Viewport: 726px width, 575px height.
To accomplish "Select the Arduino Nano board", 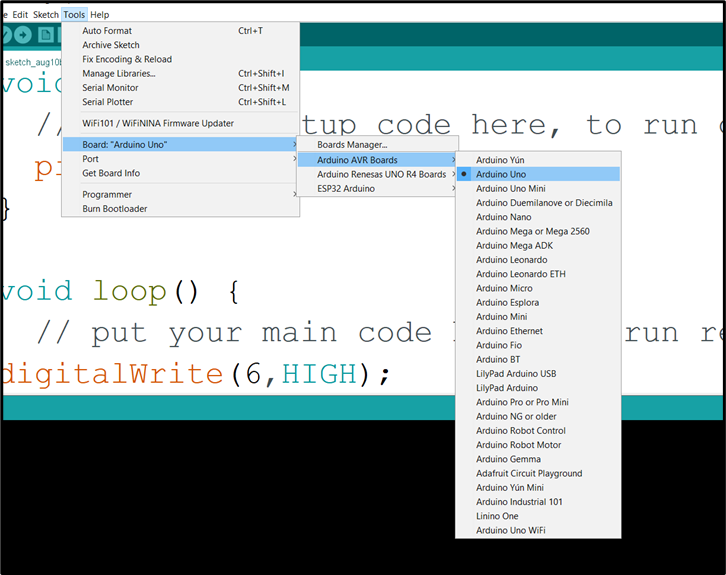I will [x=538, y=217].
